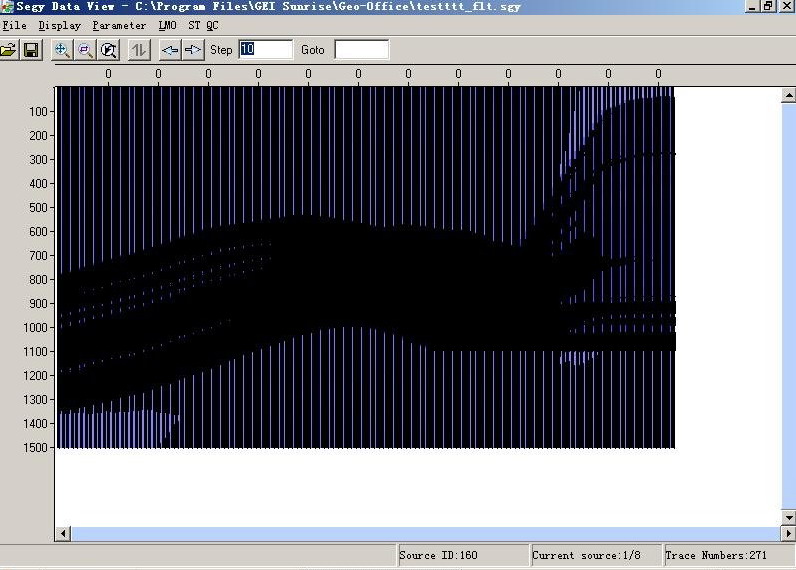The height and width of the screenshot is (570, 796).
Task: Go to previous source with left arrow
Action: 170,50
